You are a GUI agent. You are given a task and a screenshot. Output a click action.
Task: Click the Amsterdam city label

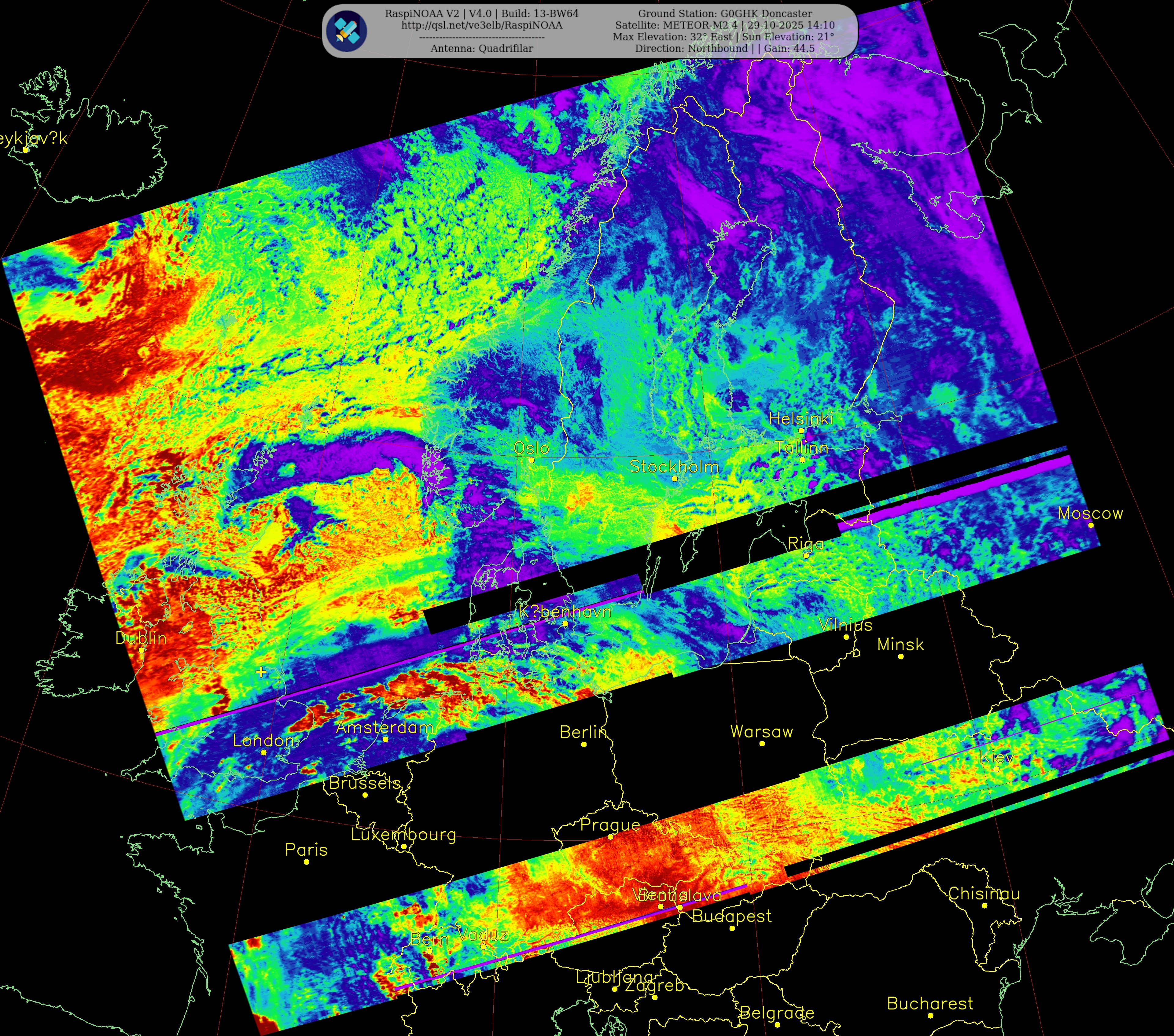pyautogui.click(x=384, y=727)
